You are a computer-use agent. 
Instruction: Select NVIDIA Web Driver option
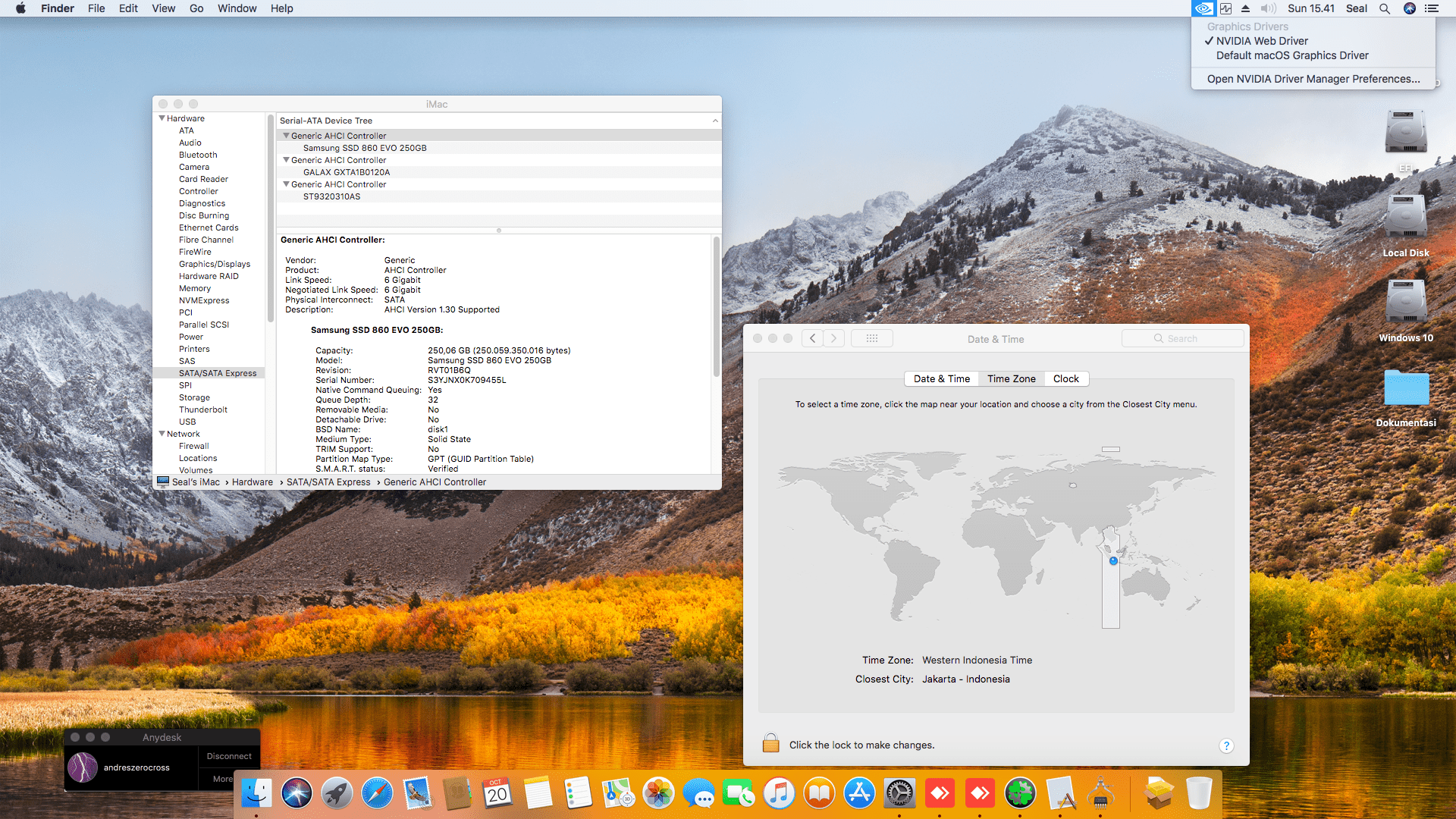[1262, 41]
